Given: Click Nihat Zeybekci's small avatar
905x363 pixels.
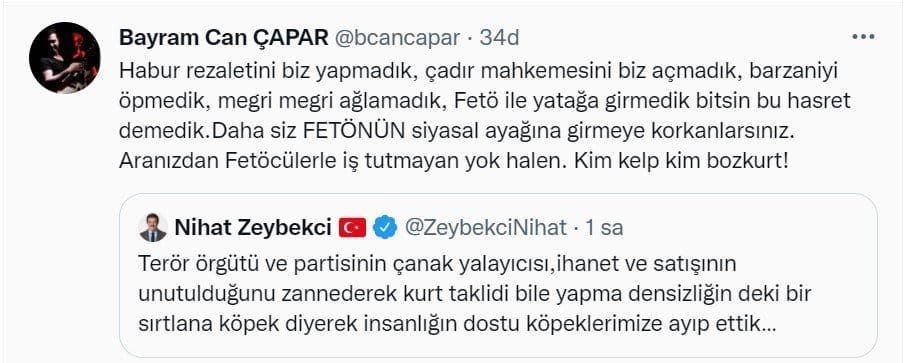Looking at the screenshot, I should 153,228.
